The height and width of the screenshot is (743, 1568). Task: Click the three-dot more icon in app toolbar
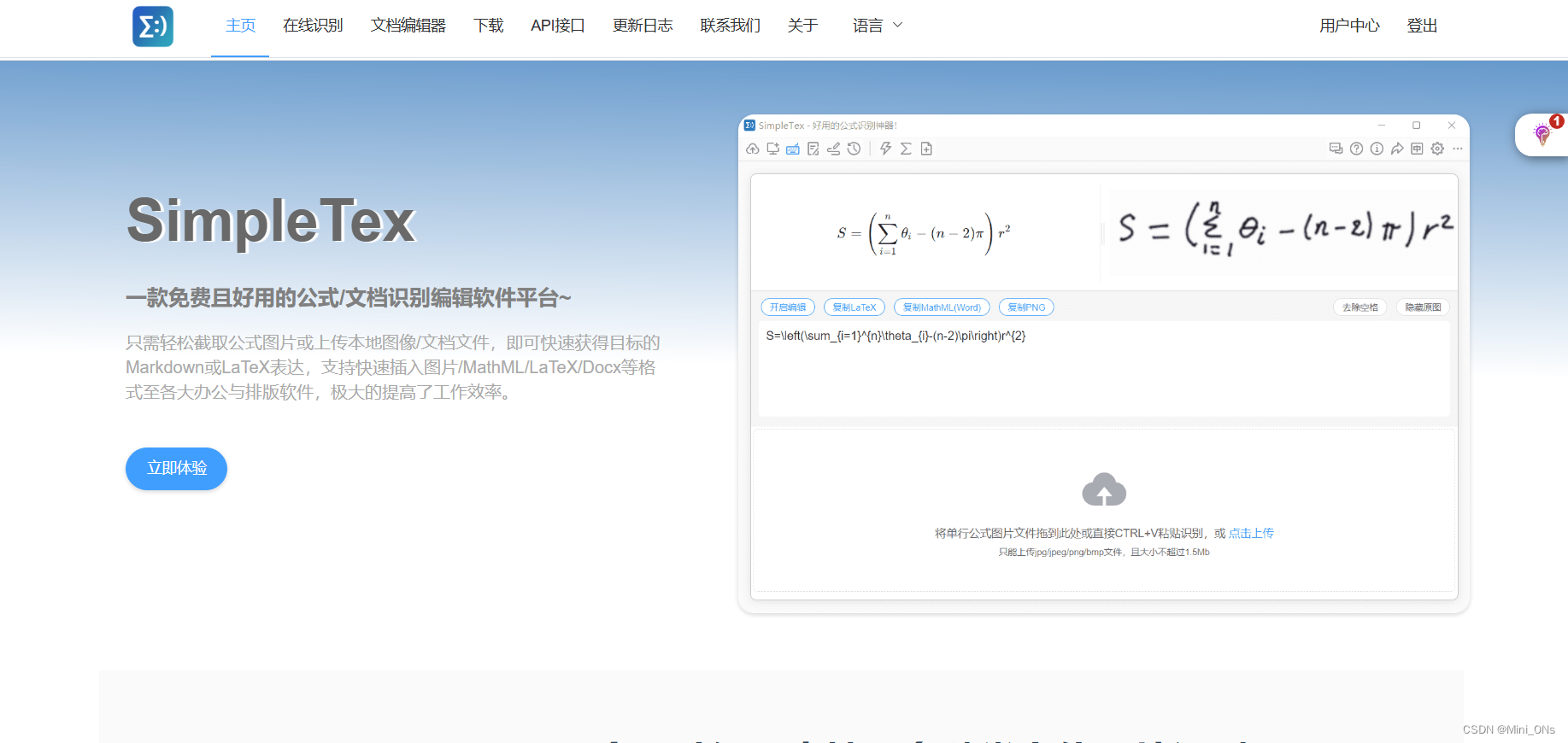tap(1458, 149)
